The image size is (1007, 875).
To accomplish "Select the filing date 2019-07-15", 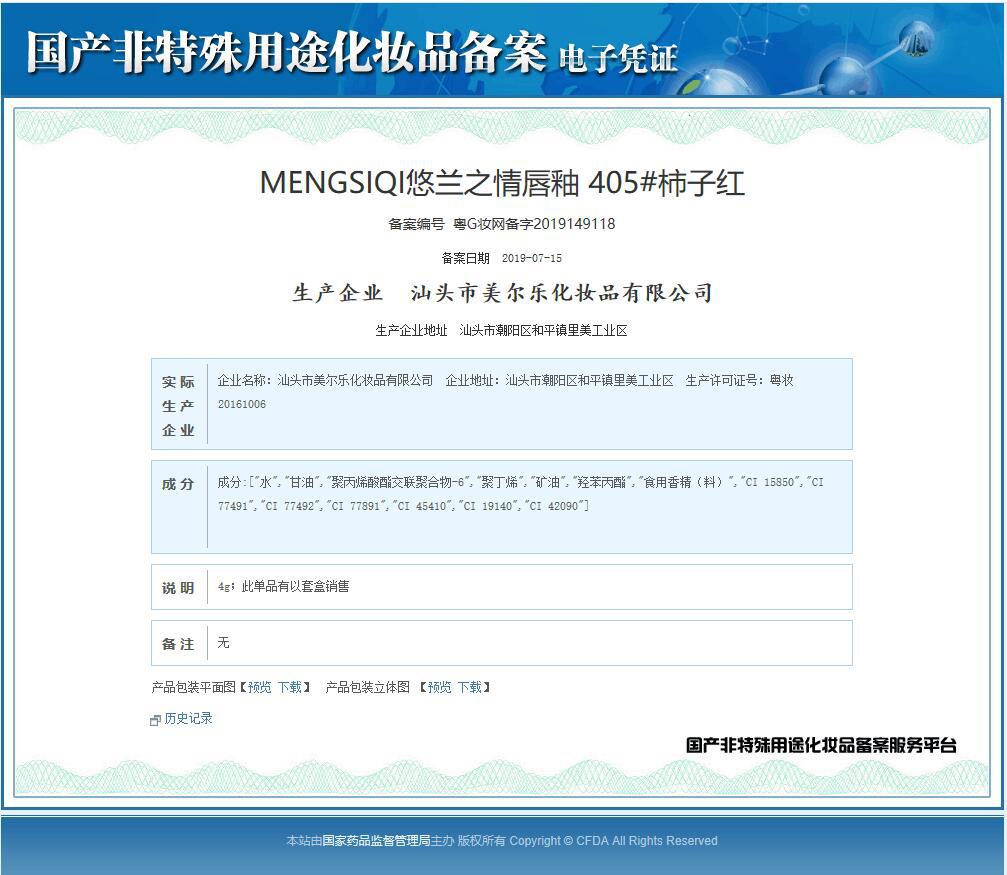I will click(x=532, y=258).
